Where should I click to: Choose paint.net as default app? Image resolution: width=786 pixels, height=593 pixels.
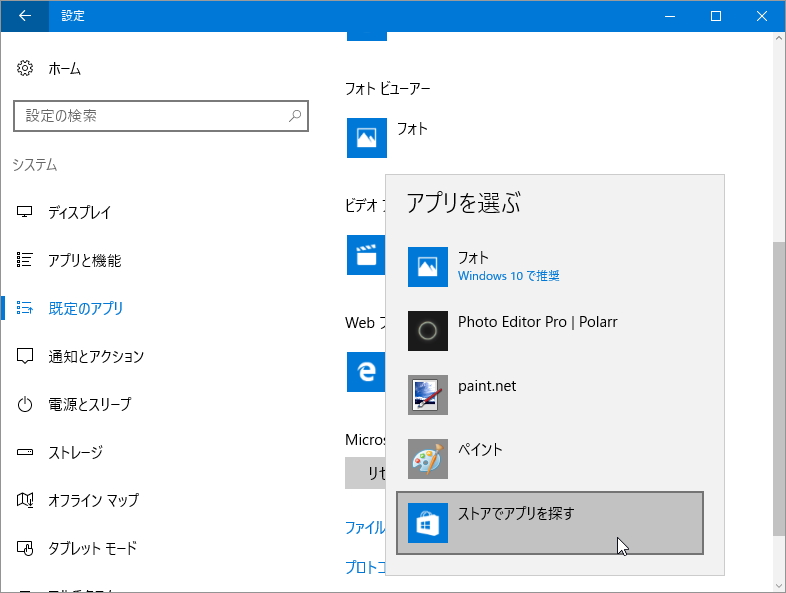click(550, 395)
